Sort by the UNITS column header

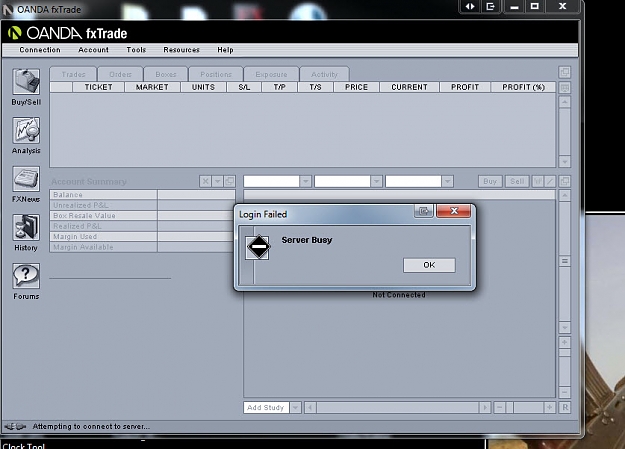click(x=203, y=87)
